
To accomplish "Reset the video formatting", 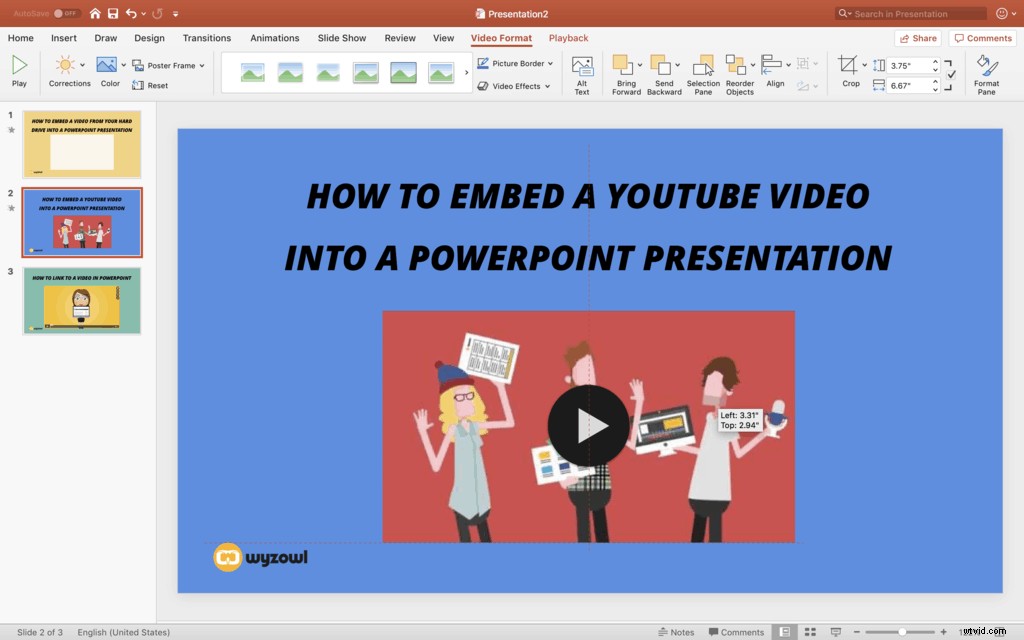I will pyautogui.click(x=152, y=85).
